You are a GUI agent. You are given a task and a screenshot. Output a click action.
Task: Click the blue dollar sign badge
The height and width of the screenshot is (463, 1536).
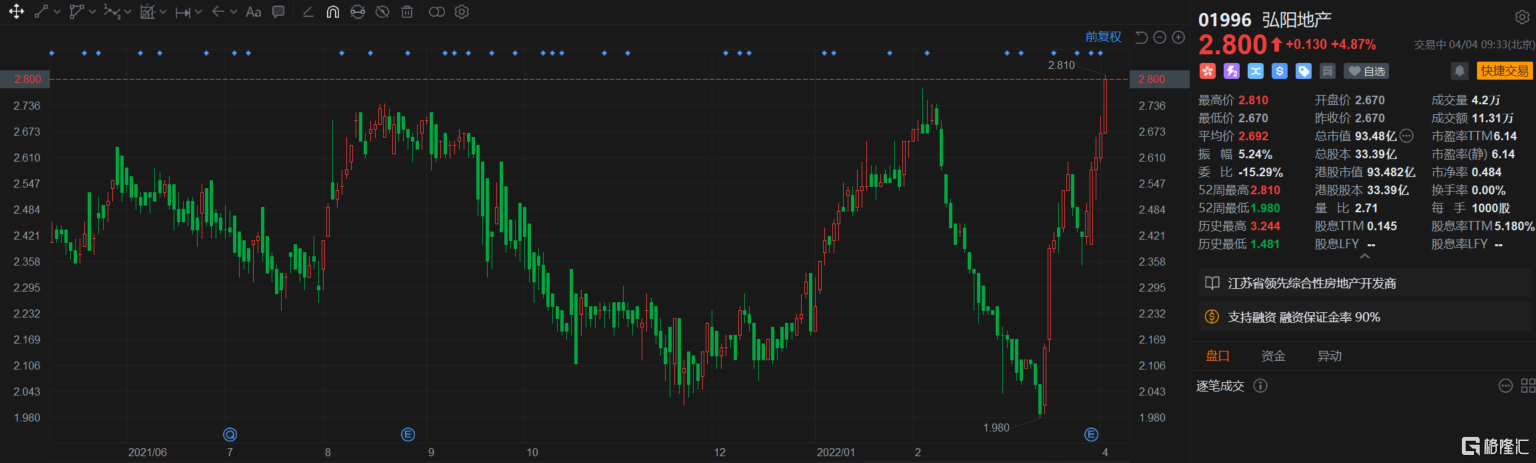[x=1278, y=71]
